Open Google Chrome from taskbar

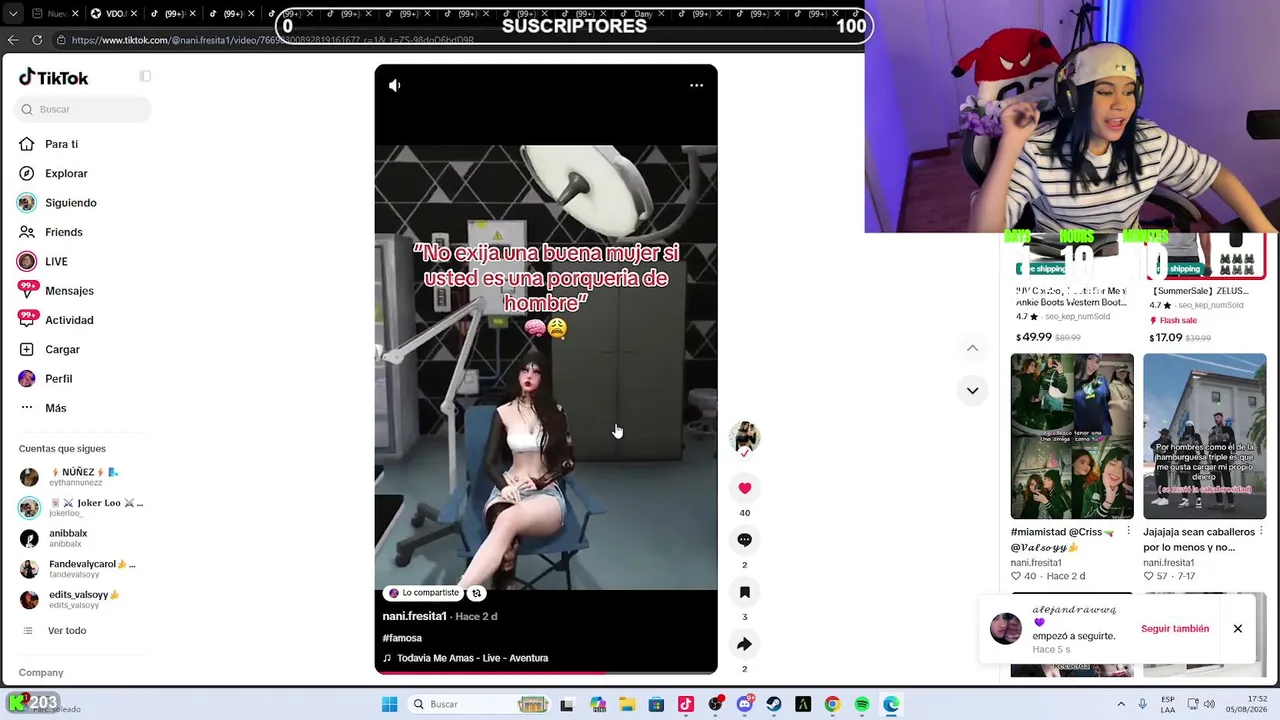click(832, 704)
